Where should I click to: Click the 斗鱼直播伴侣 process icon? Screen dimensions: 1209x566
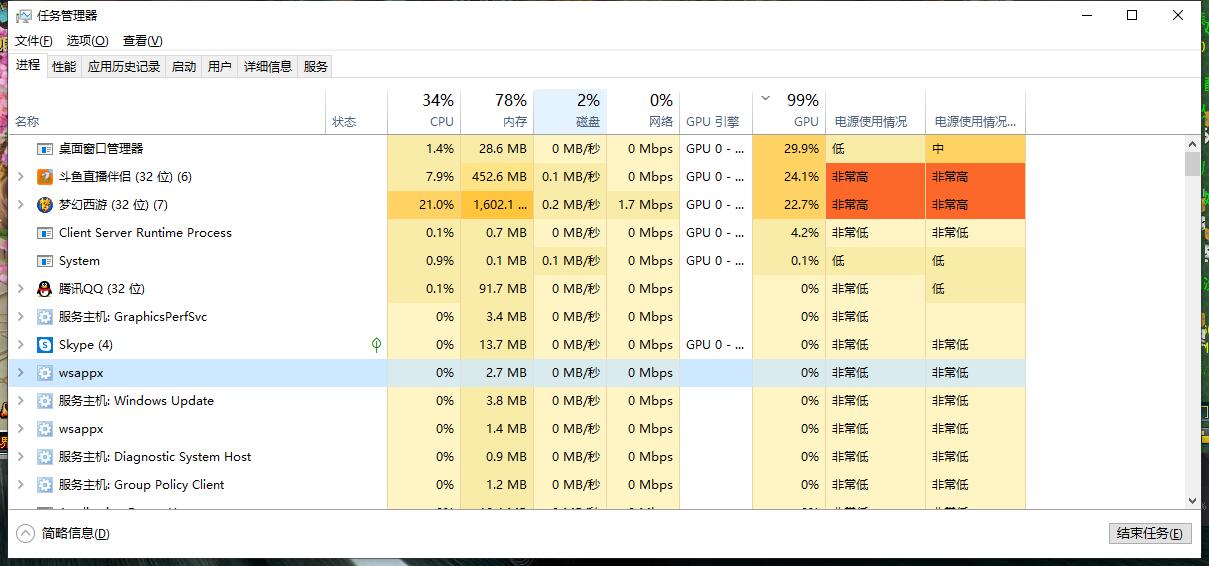click(44, 176)
